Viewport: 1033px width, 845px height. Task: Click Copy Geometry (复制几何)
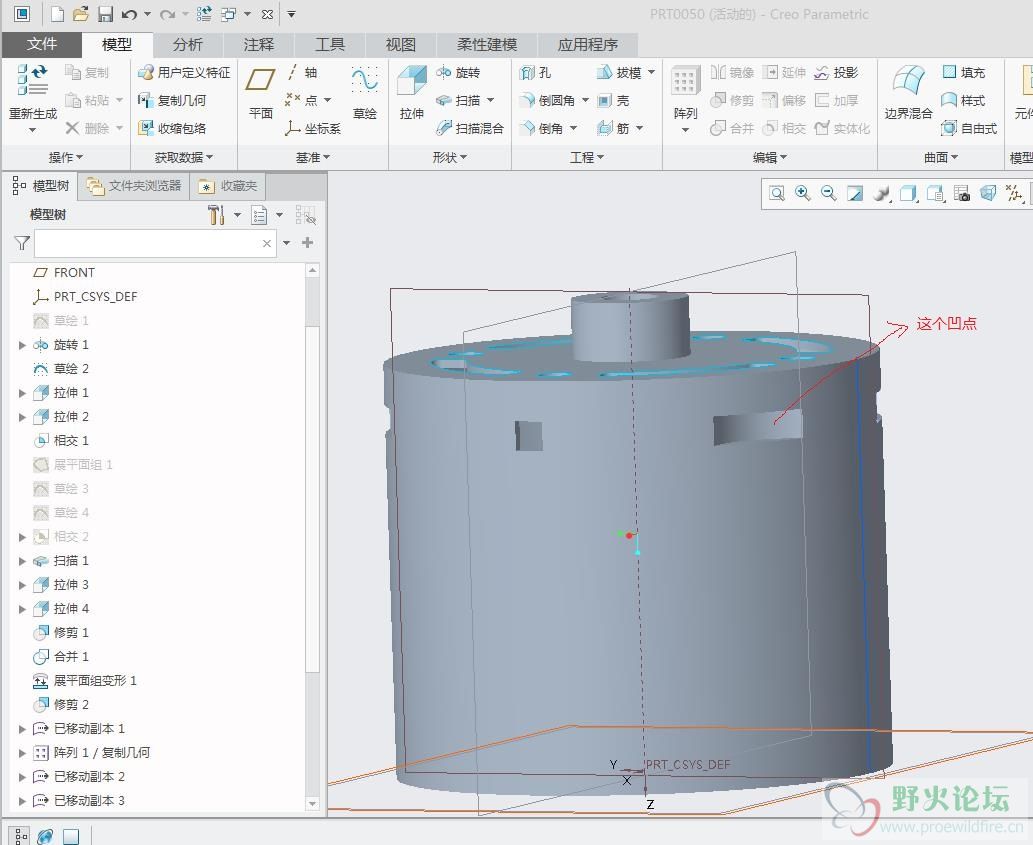[x=172, y=101]
